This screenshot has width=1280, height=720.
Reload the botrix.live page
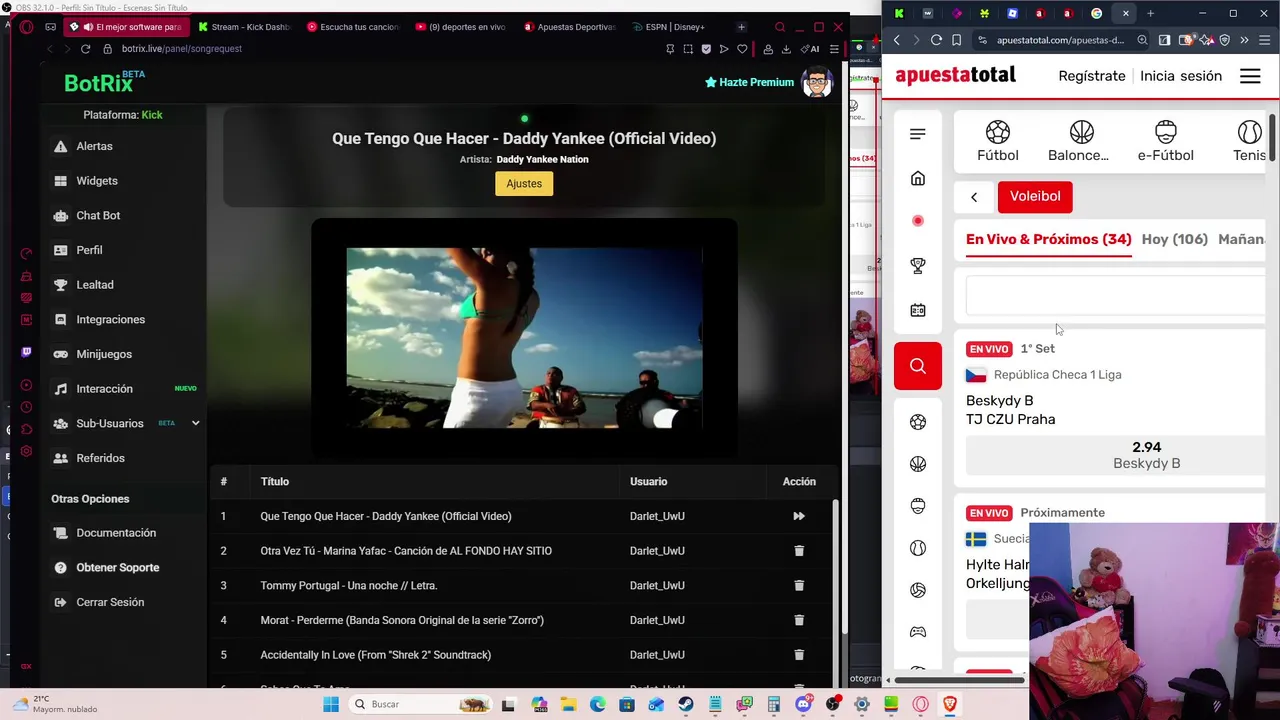(x=86, y=49)
